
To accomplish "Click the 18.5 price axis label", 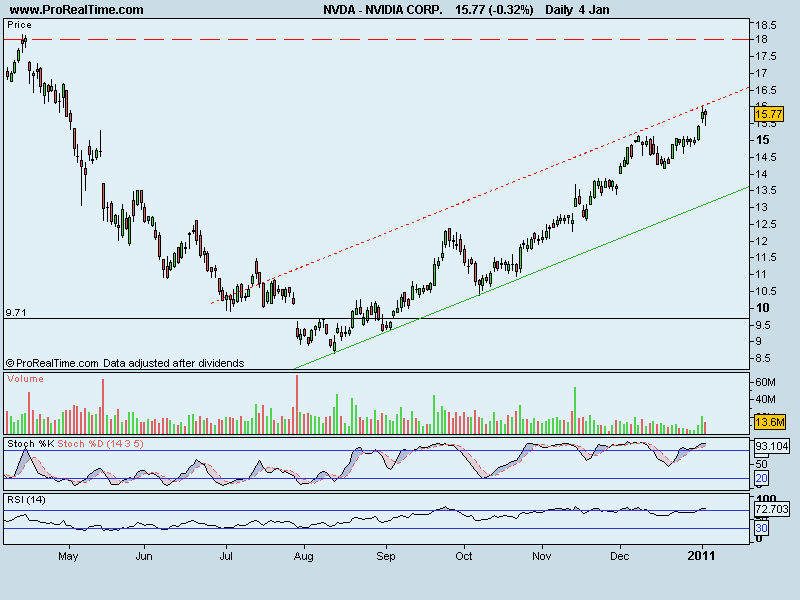I will tap(766, 25).
